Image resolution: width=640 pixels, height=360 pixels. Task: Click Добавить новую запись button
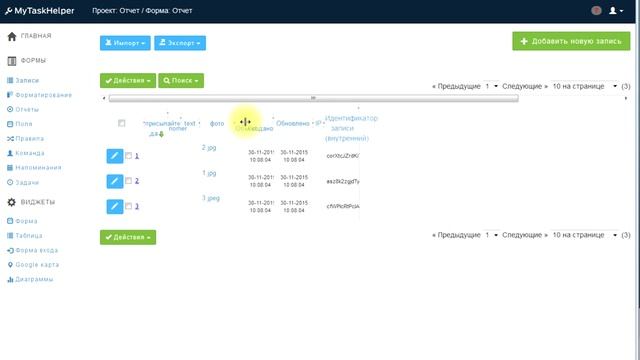coord(571,41)
